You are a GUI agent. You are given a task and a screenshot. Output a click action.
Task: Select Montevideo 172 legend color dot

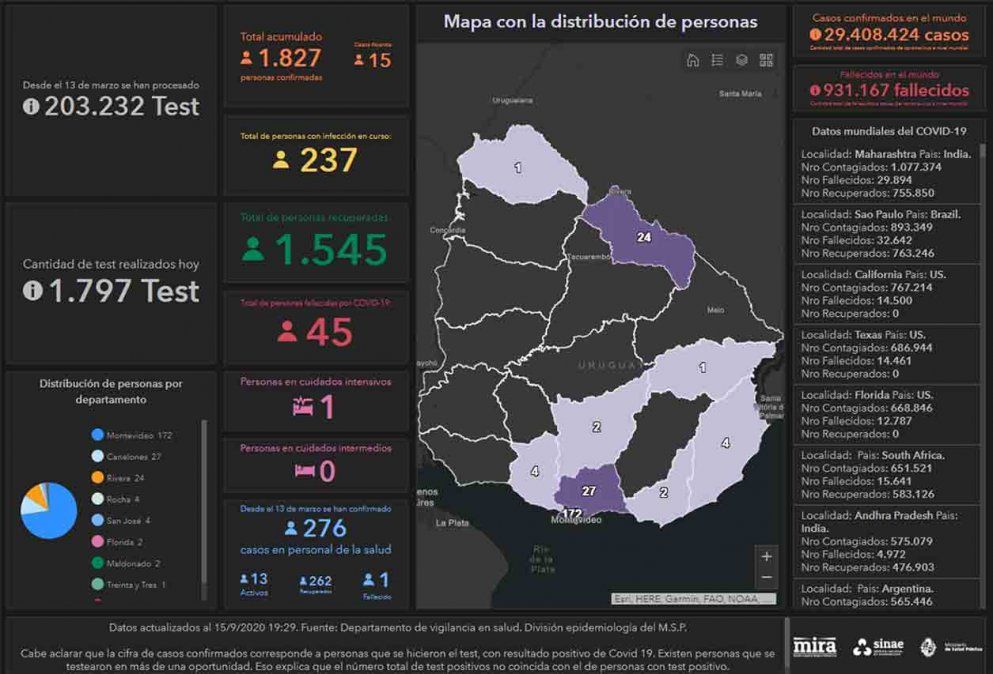[98, 435]
